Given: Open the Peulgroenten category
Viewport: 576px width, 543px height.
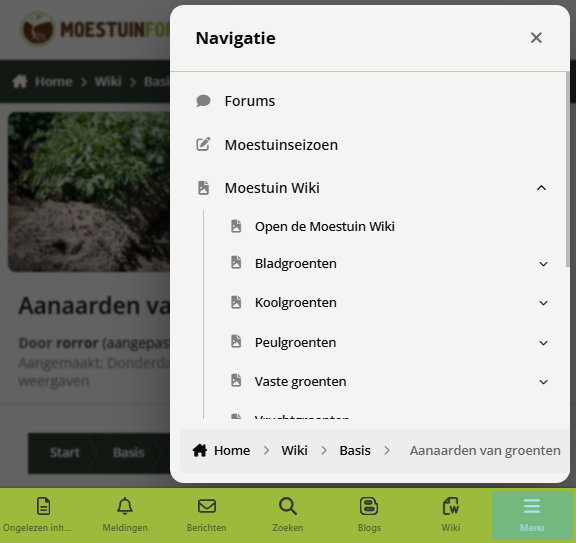Looking at the screenshot, I should 295,342.
